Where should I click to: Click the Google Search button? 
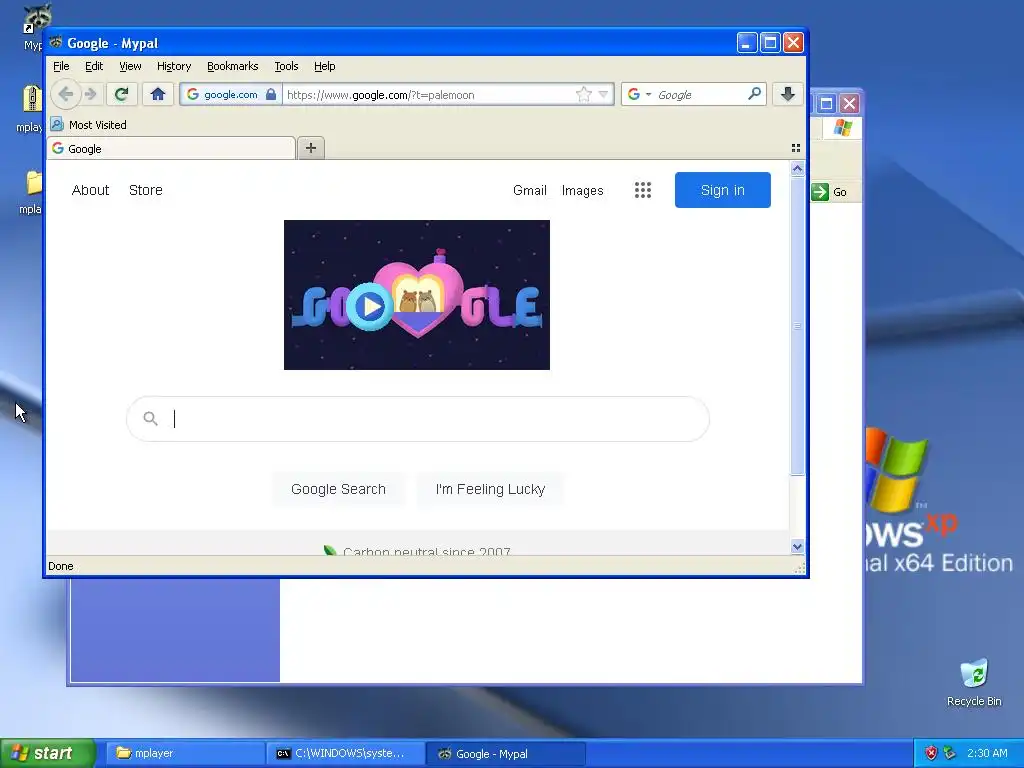point(338,489)
